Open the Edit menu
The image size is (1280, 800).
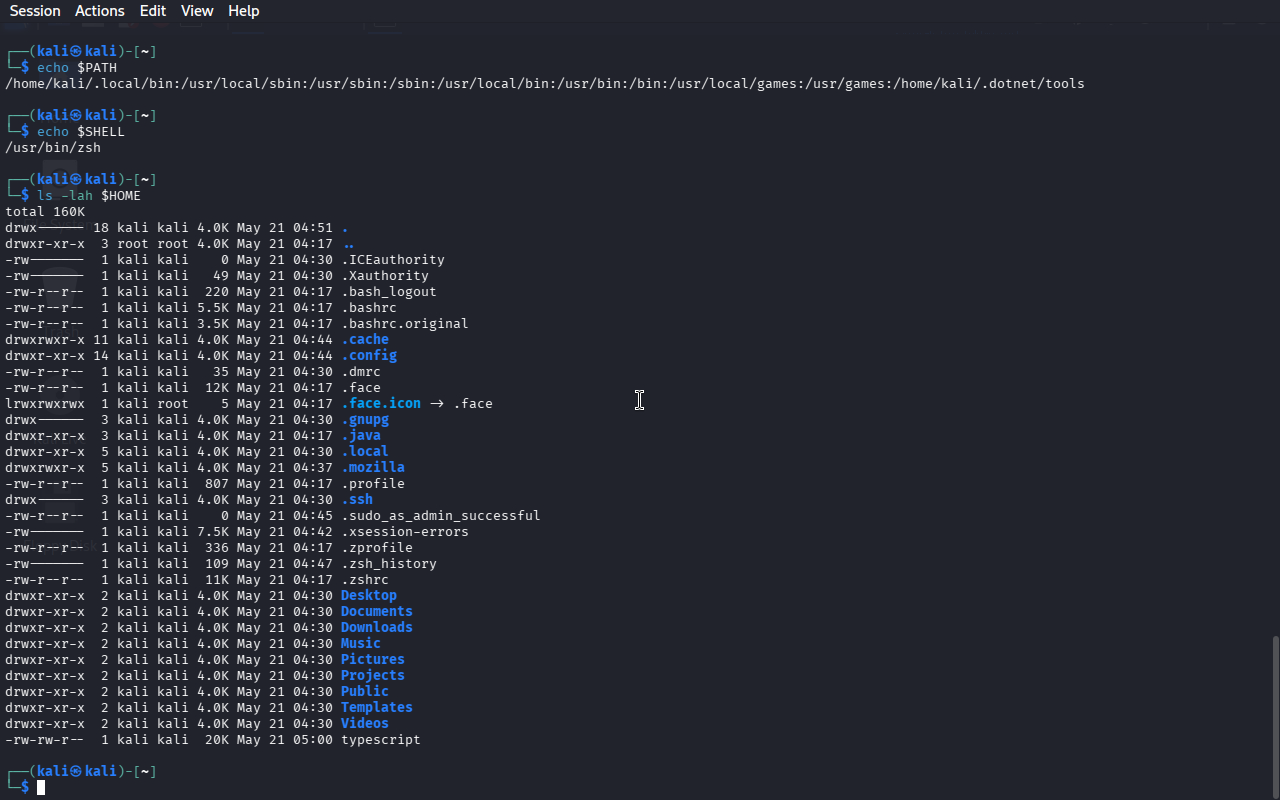coord(153,11)
